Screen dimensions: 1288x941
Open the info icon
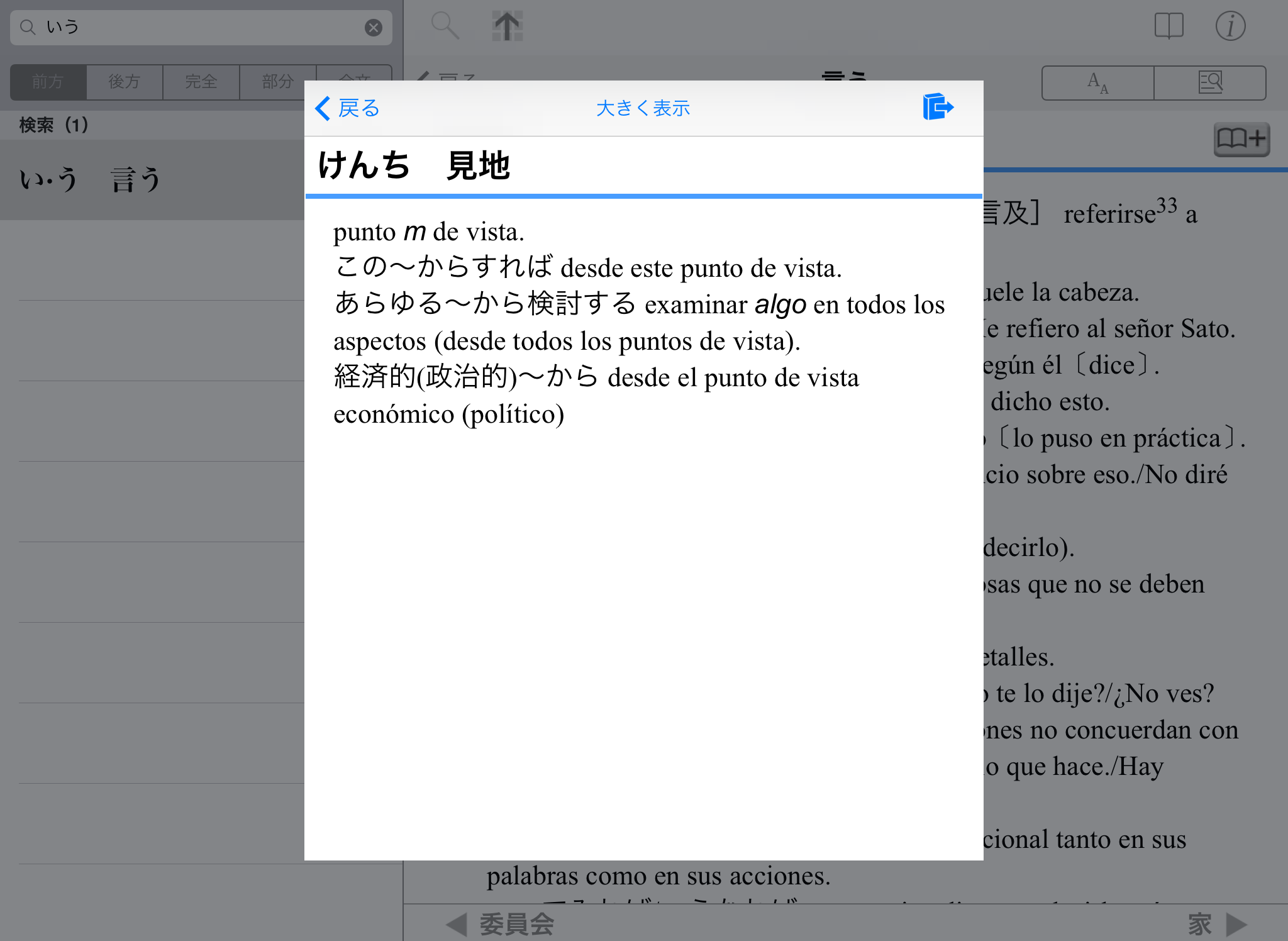coord(1230,26)
